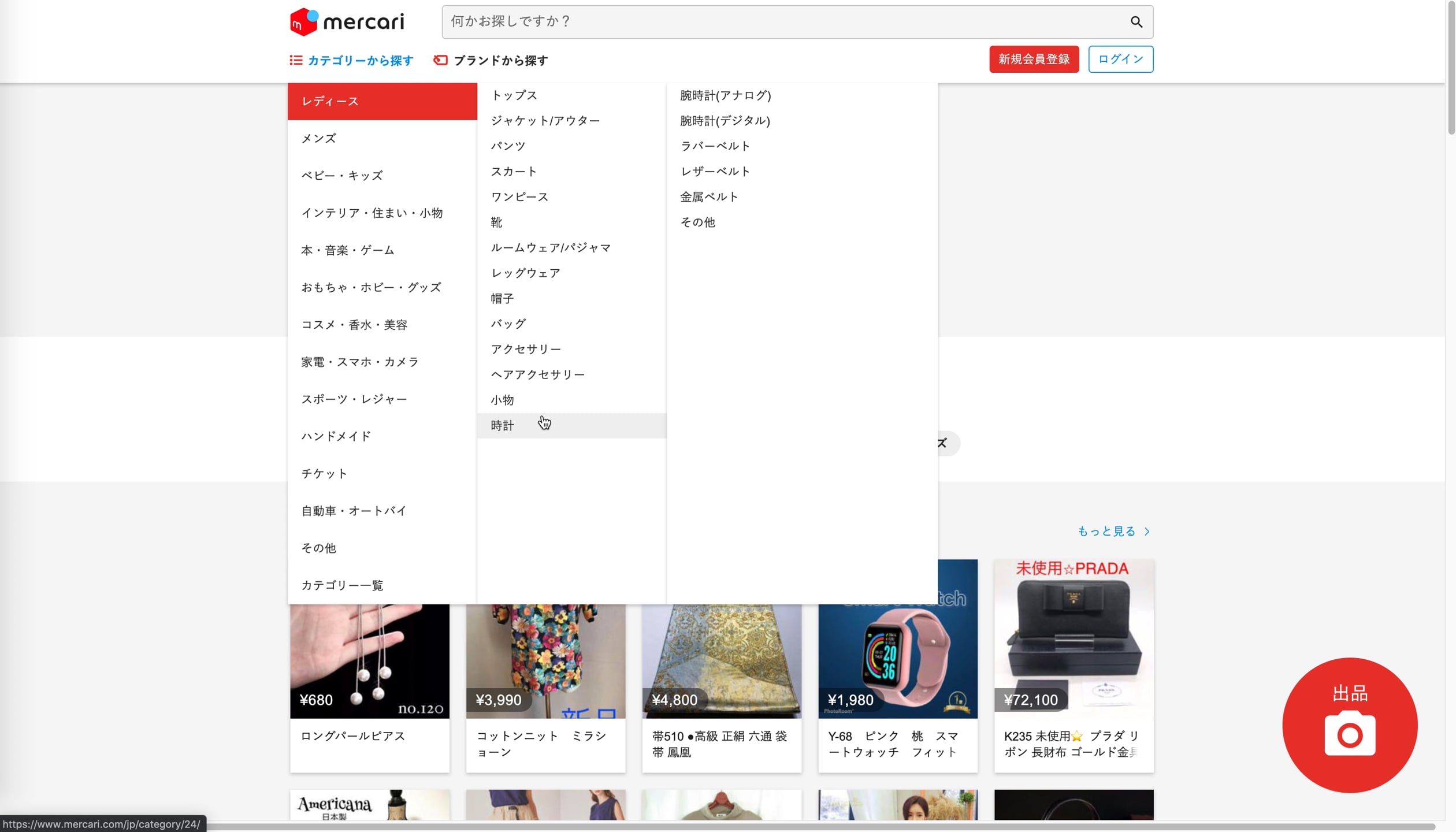Expand the メンズ category
The image size is (1456, 832).
point(318,139)
